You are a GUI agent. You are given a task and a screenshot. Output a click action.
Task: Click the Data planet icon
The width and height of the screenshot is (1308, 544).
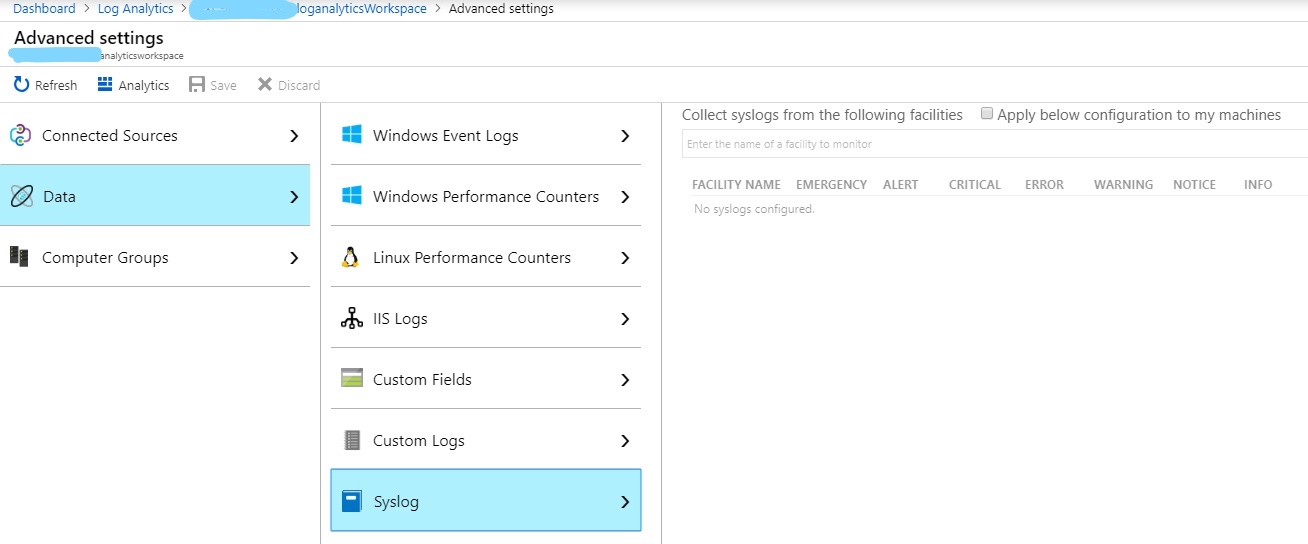pyautogui.click(x=22, y=197)
